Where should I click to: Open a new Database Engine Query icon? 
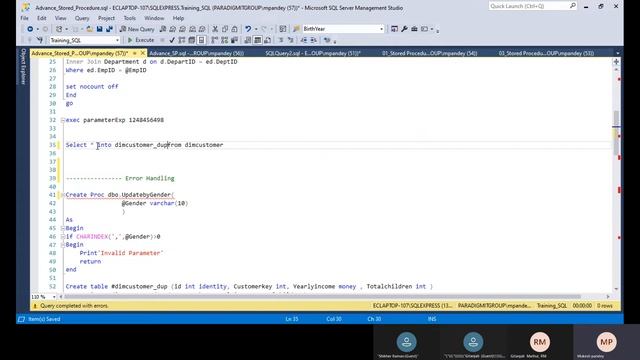162,29
